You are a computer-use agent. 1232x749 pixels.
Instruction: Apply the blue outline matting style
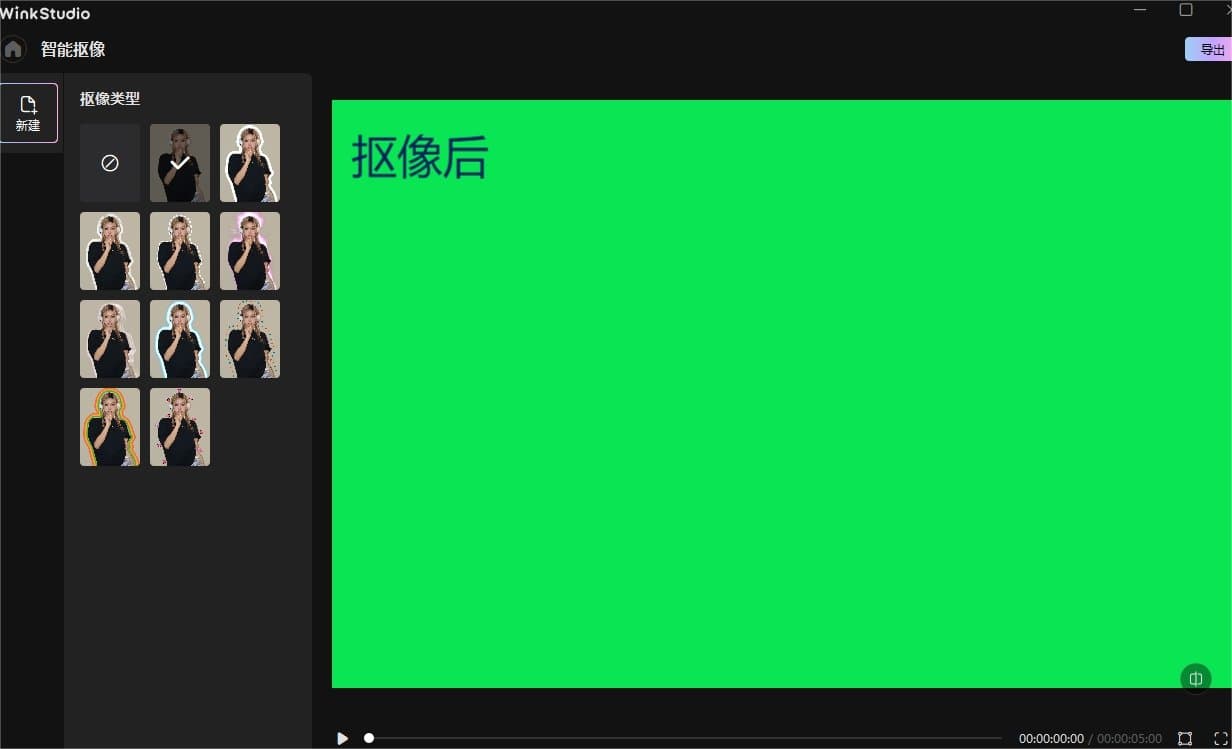pos(180,339)
